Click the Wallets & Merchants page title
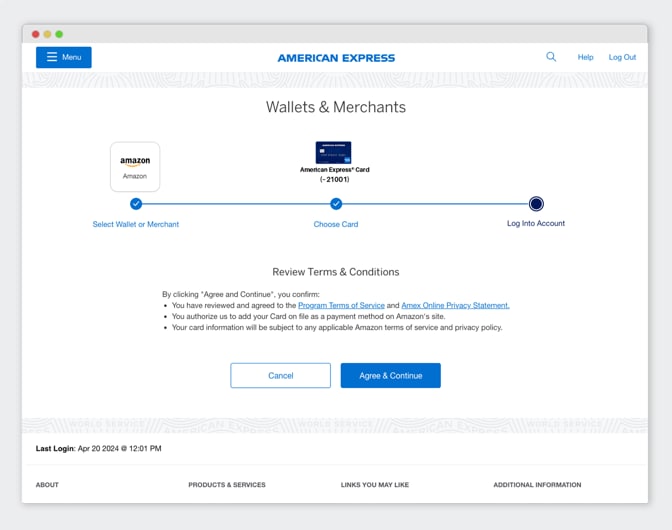 (336, 107)
